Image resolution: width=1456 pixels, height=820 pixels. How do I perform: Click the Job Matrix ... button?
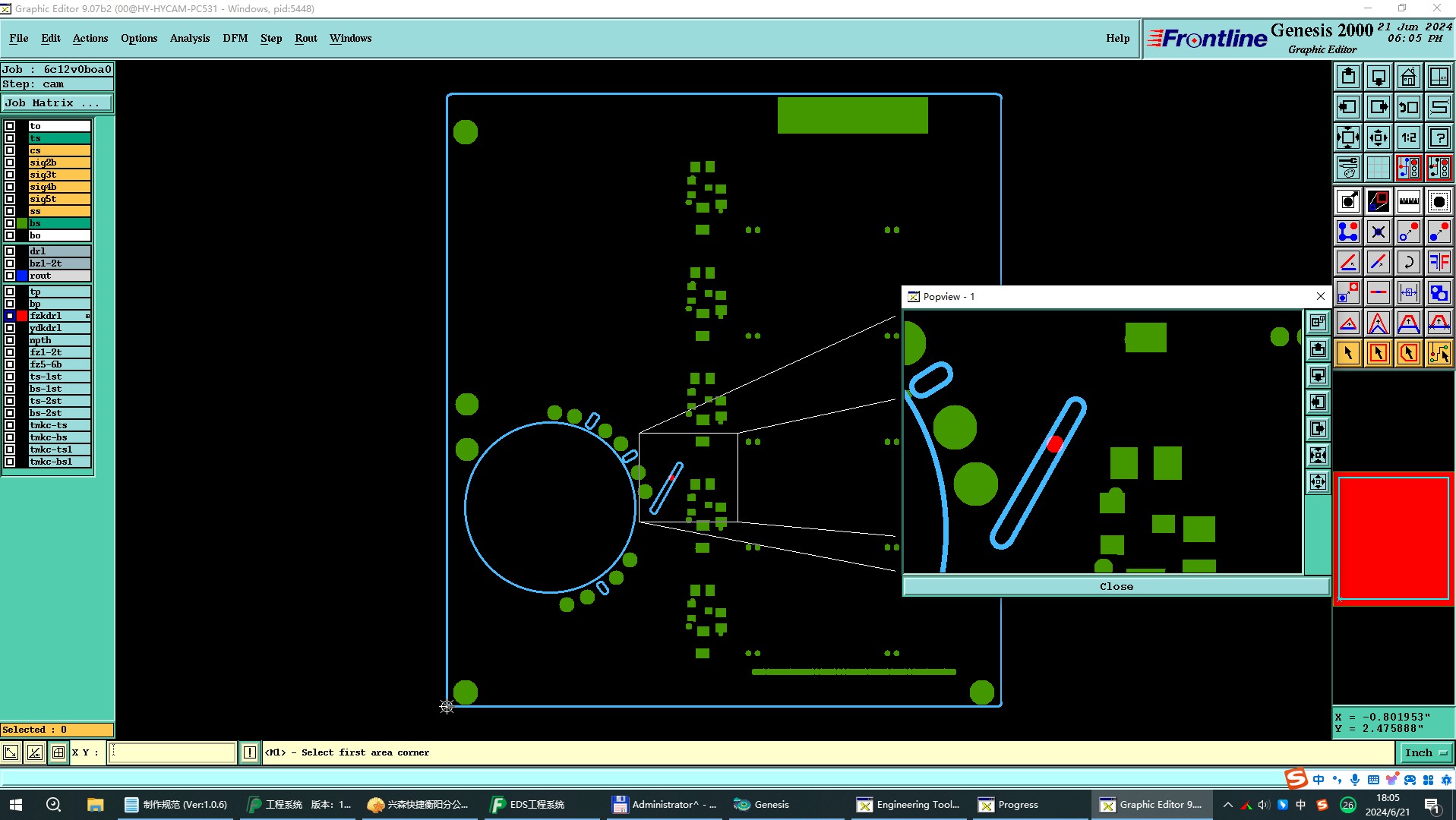point(58,102)
